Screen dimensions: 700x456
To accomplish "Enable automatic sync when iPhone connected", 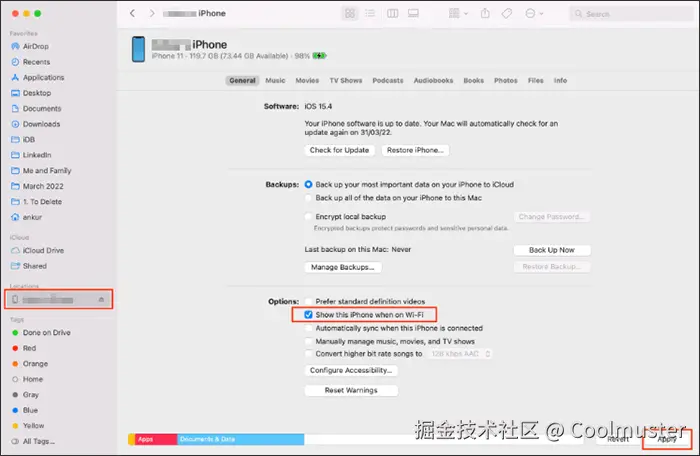I will [308, 328].
